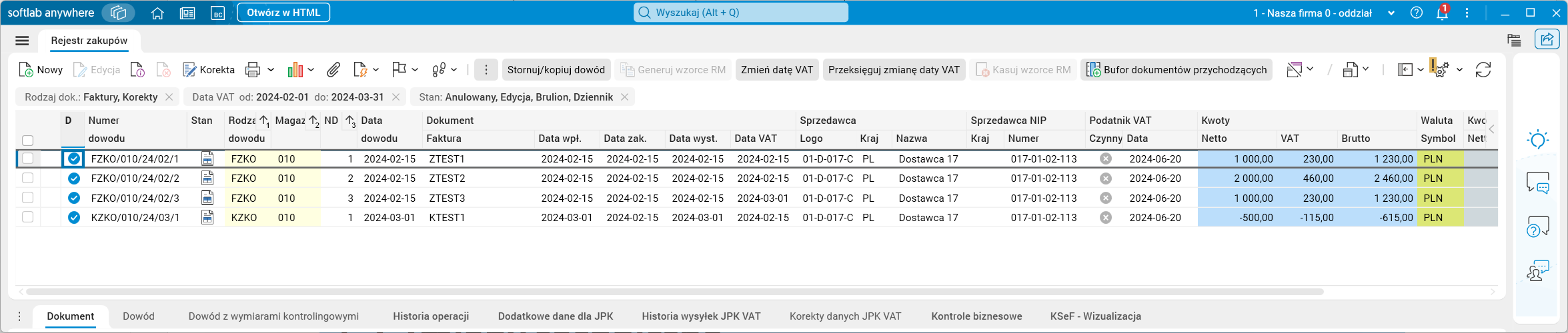1568x333 pixels.
Task: Click the printer icon
Action: click(x=252, y=70)
